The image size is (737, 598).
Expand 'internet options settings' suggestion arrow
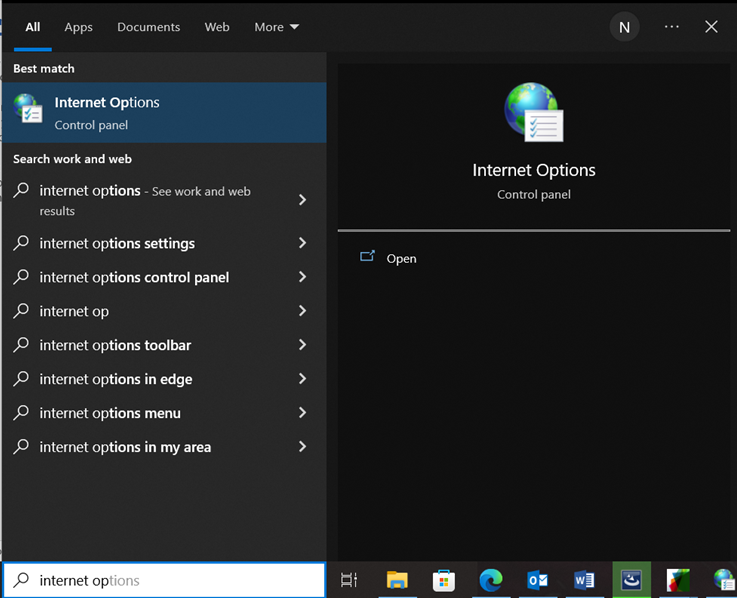point(302,243)
